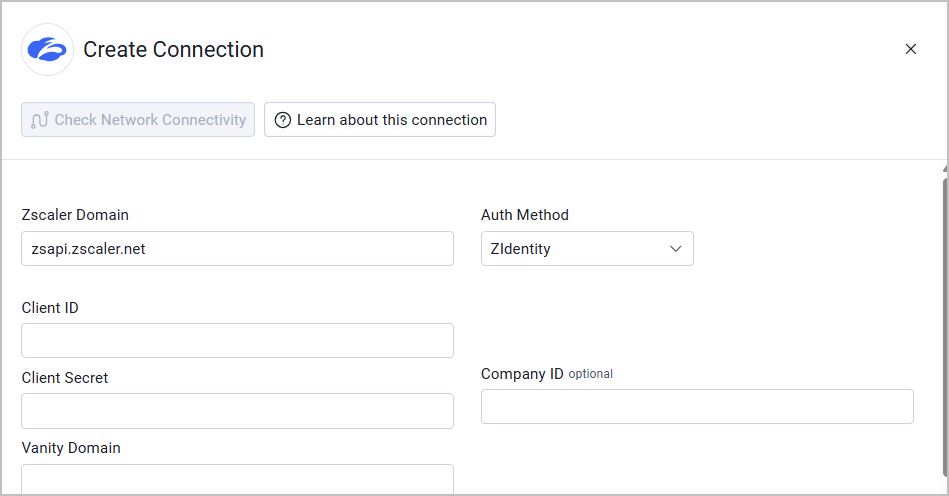Click the Create Connection title text

coord(173,50)
